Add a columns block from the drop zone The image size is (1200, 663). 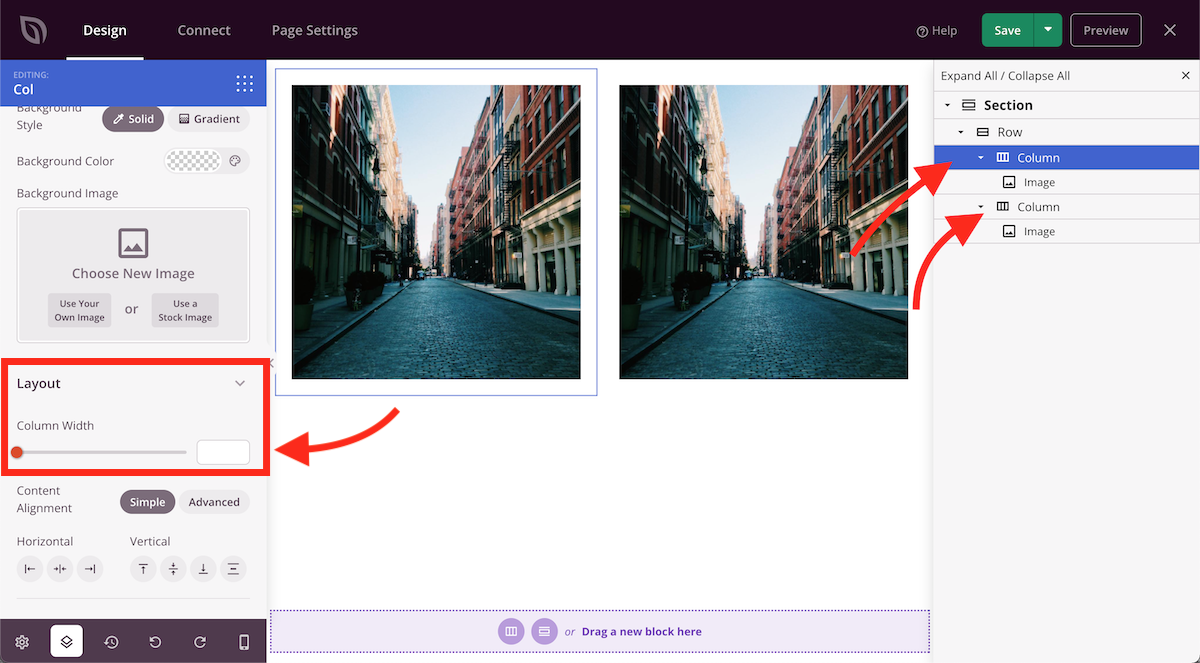511,631
